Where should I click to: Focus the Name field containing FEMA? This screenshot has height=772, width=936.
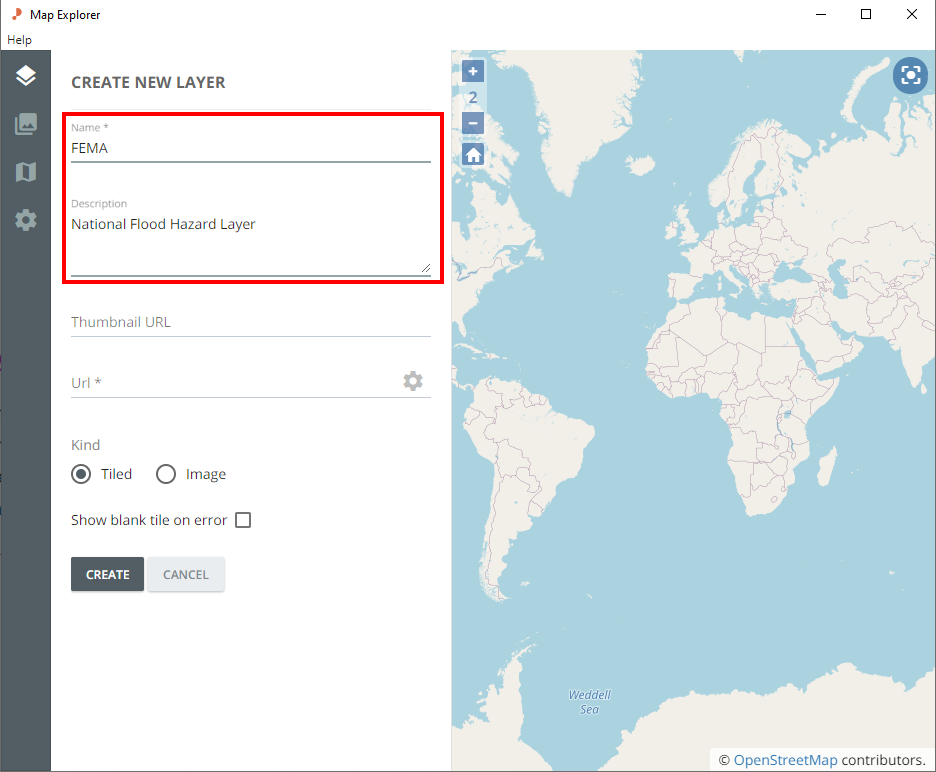coord(251,148)
